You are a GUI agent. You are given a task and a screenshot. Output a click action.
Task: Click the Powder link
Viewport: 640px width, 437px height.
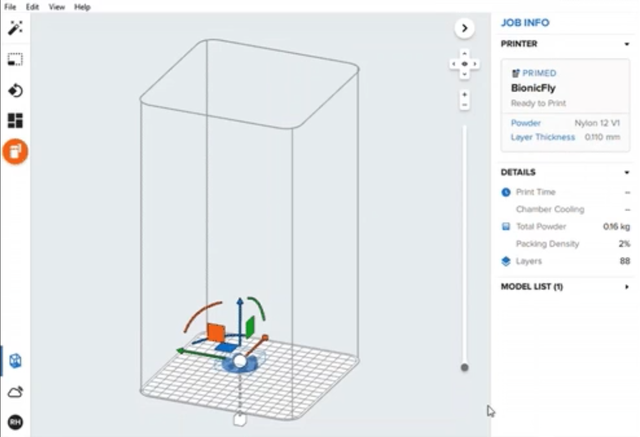tap(526, 123)
